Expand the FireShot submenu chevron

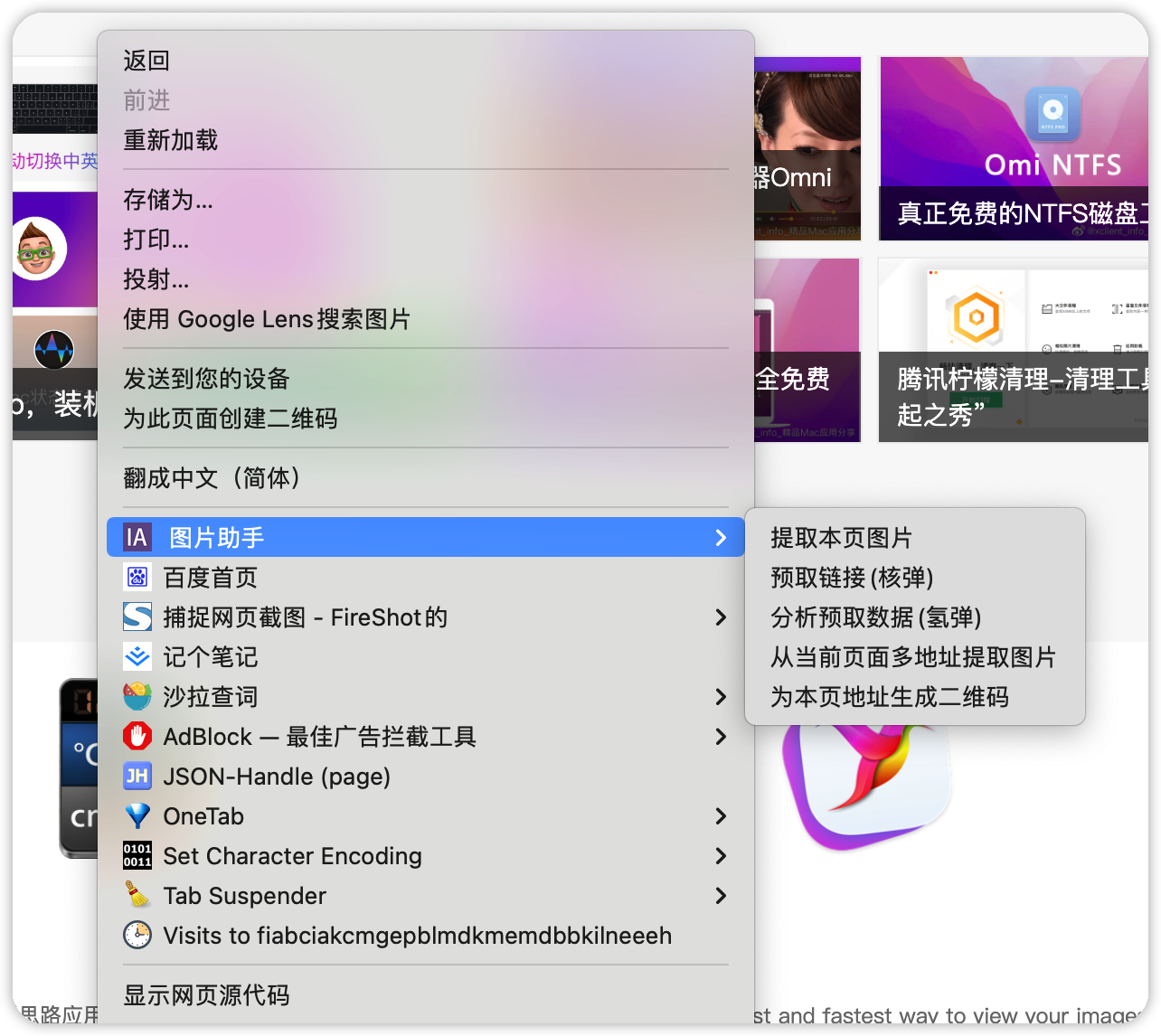point(721,617)
